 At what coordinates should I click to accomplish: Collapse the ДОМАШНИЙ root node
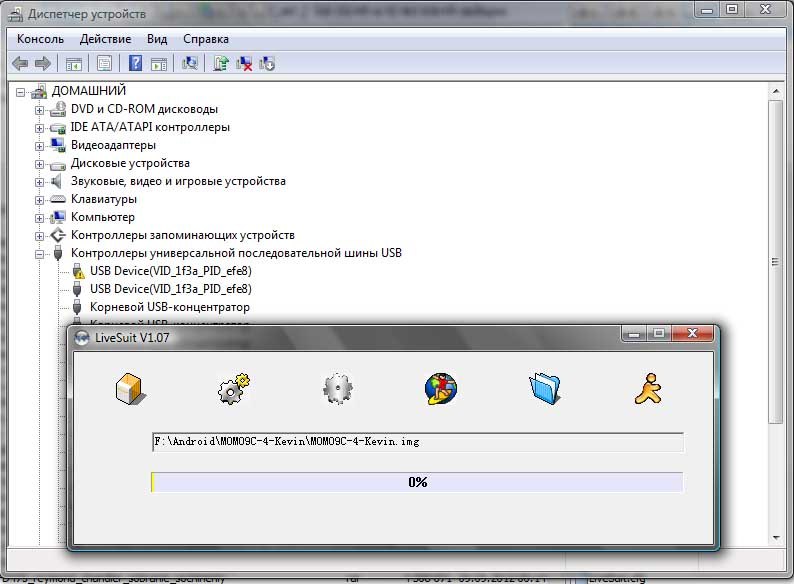coord(21,92)
